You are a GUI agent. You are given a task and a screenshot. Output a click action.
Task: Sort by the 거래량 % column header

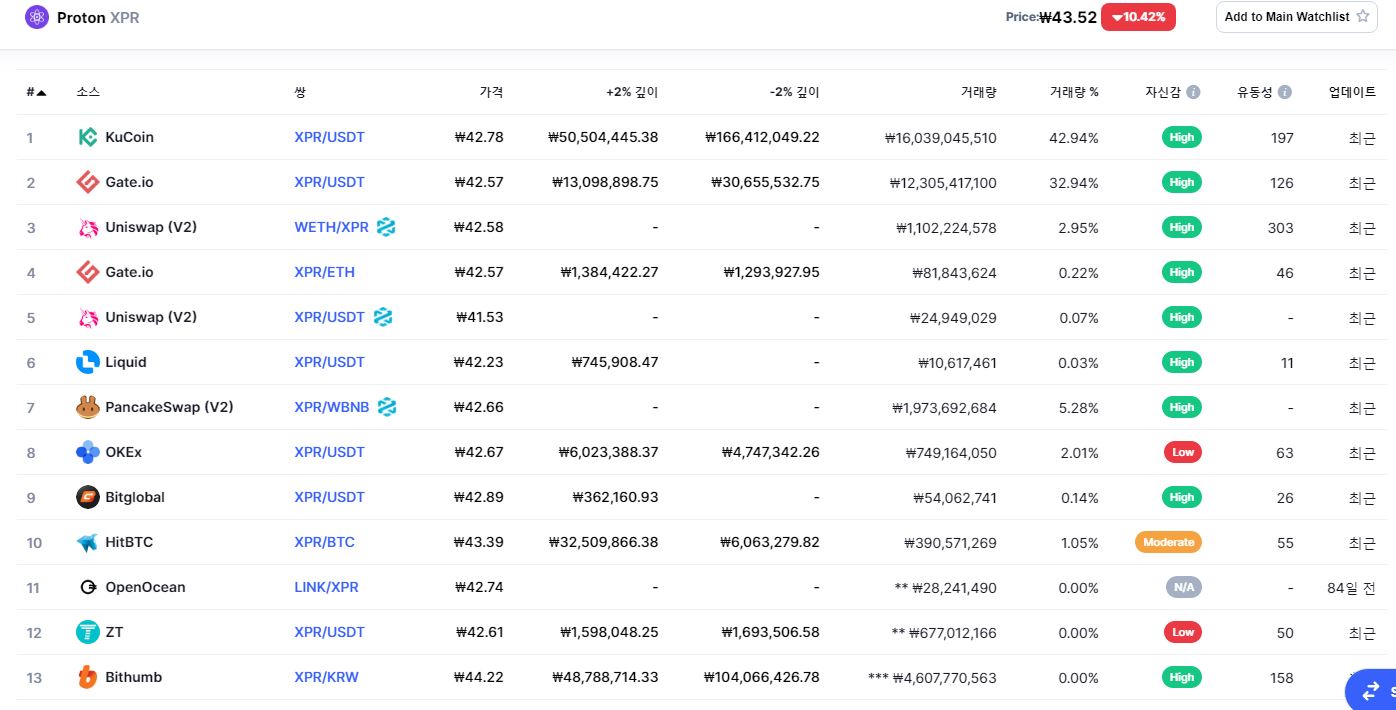coord(1074,92)
